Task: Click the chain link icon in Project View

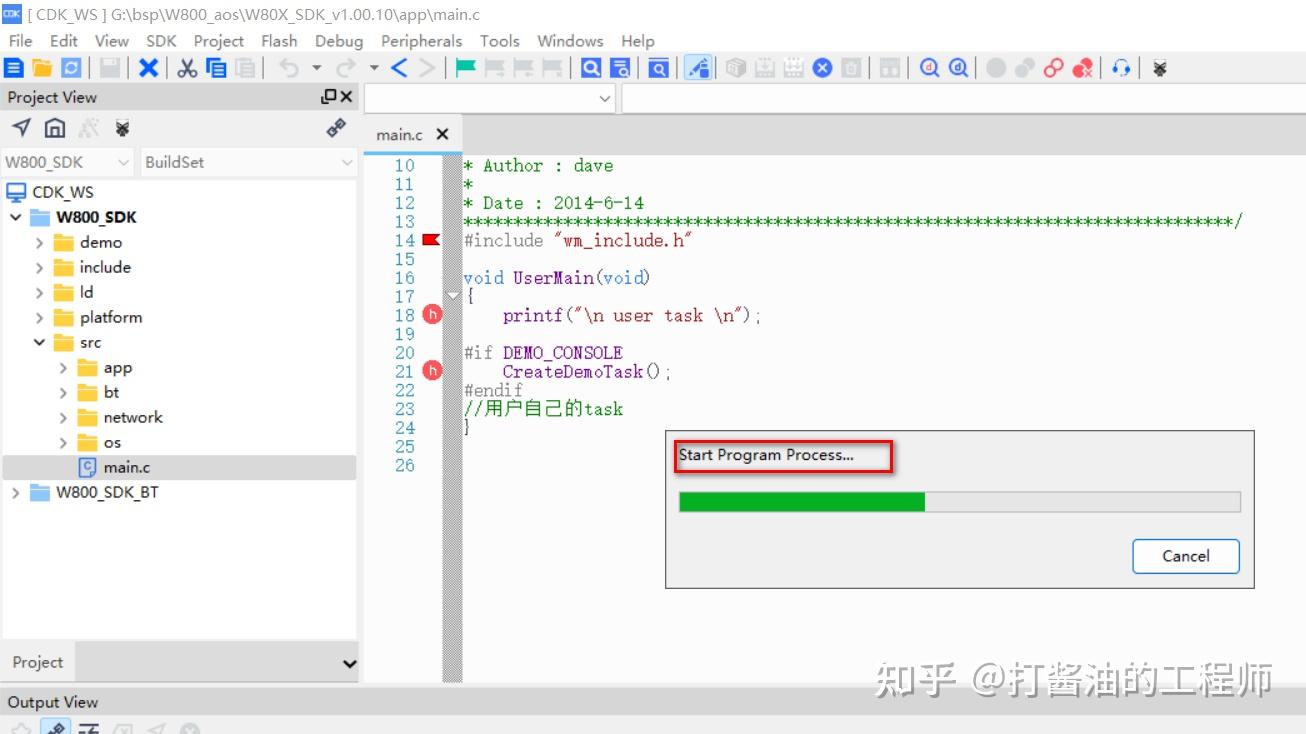Action: tap(335, 128)
